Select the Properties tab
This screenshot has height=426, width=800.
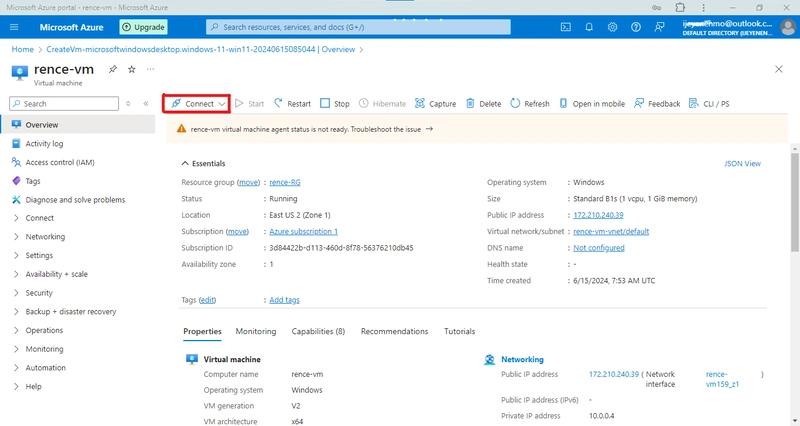tap(202, 331)
